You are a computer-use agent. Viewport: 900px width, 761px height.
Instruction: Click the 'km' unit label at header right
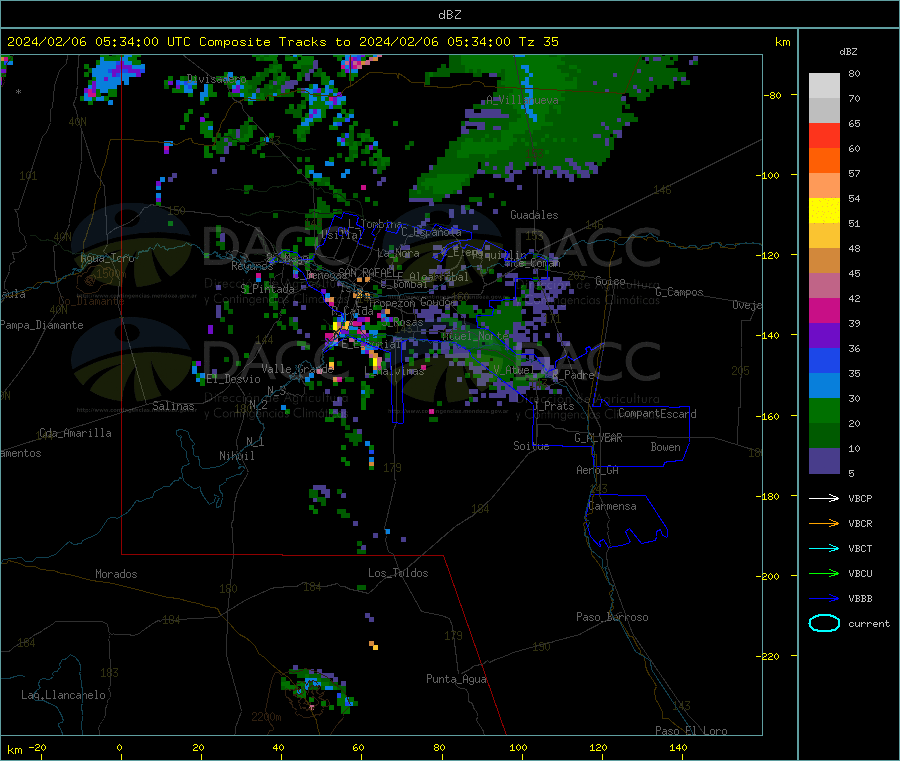pyautogui.click(x=782, y=42)
